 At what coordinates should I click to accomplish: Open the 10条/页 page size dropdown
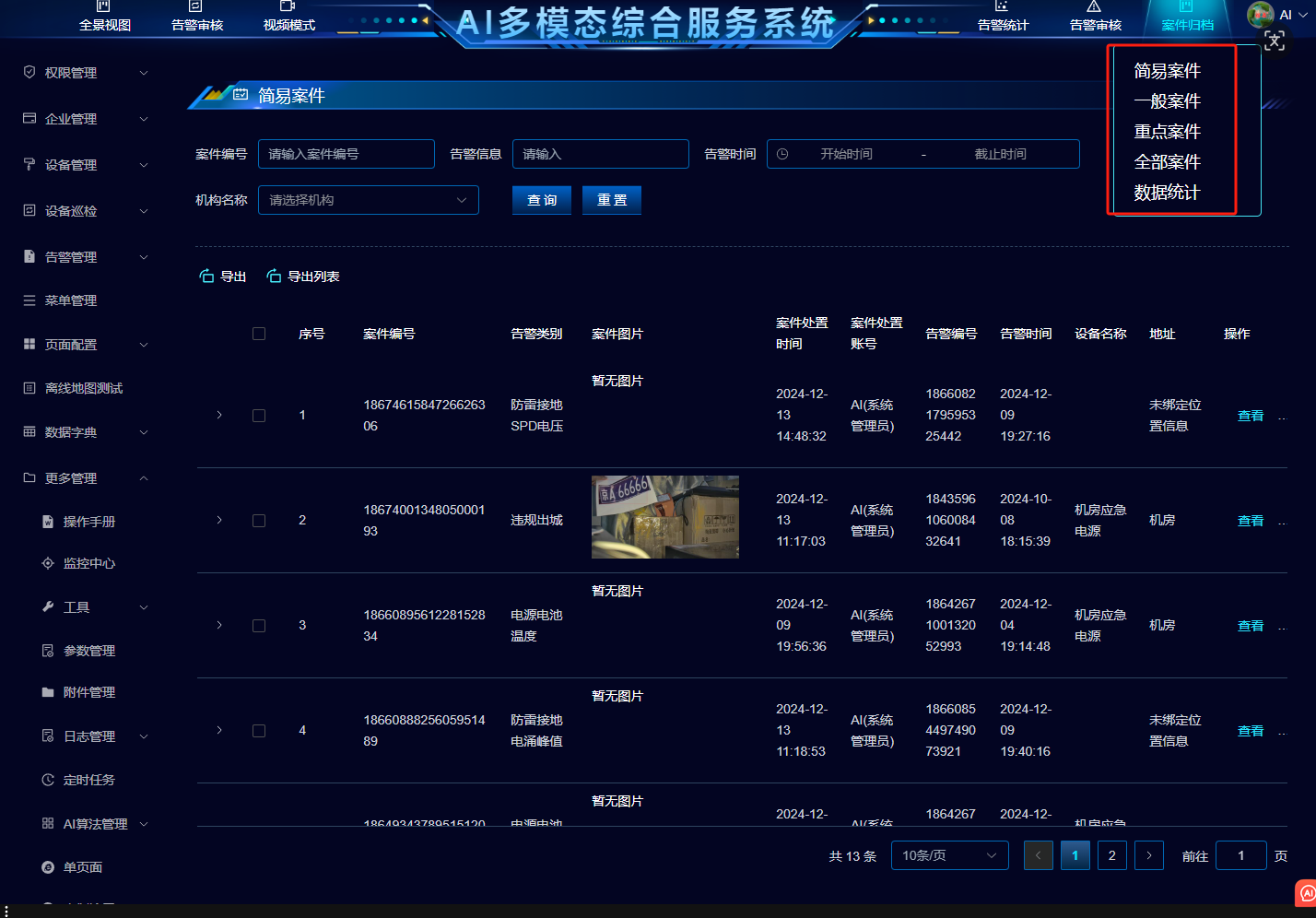[x=950, y=855]
